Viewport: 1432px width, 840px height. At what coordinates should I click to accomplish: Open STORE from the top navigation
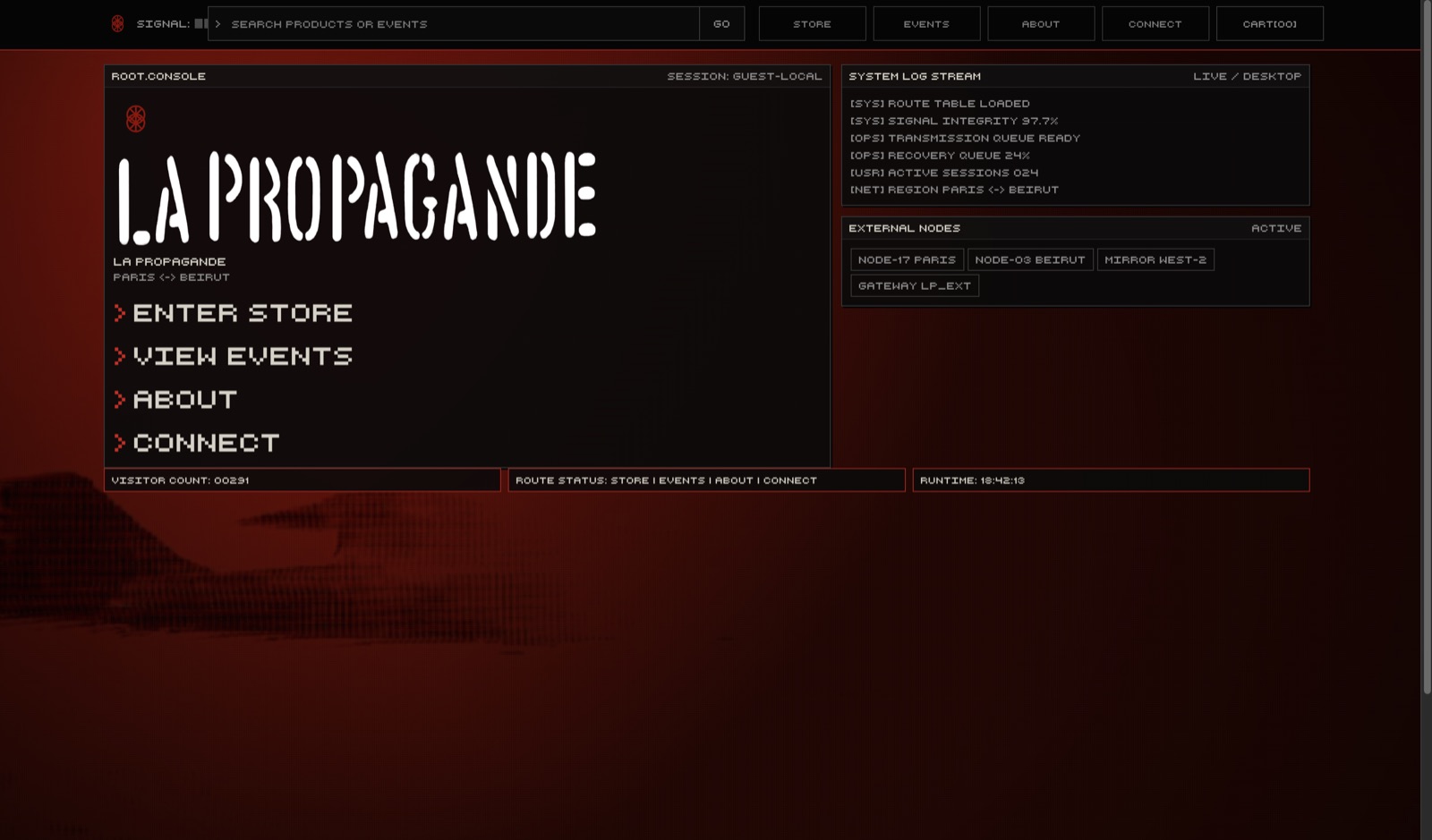click(812, 24)
